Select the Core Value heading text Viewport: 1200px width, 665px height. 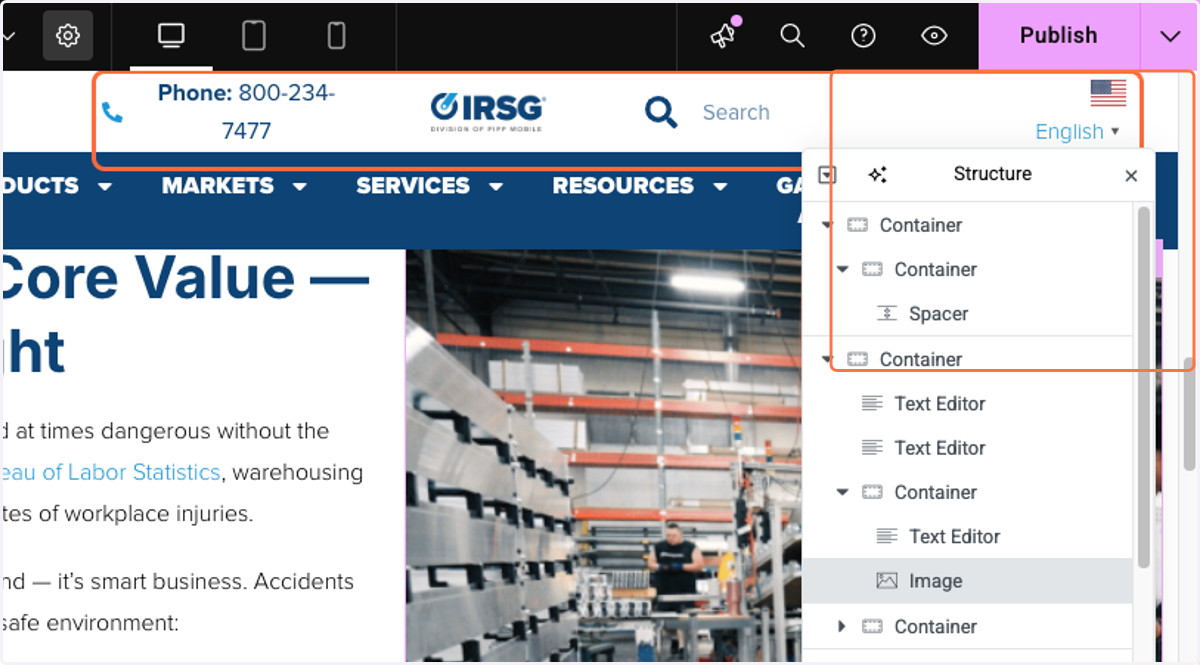(185, 315)
